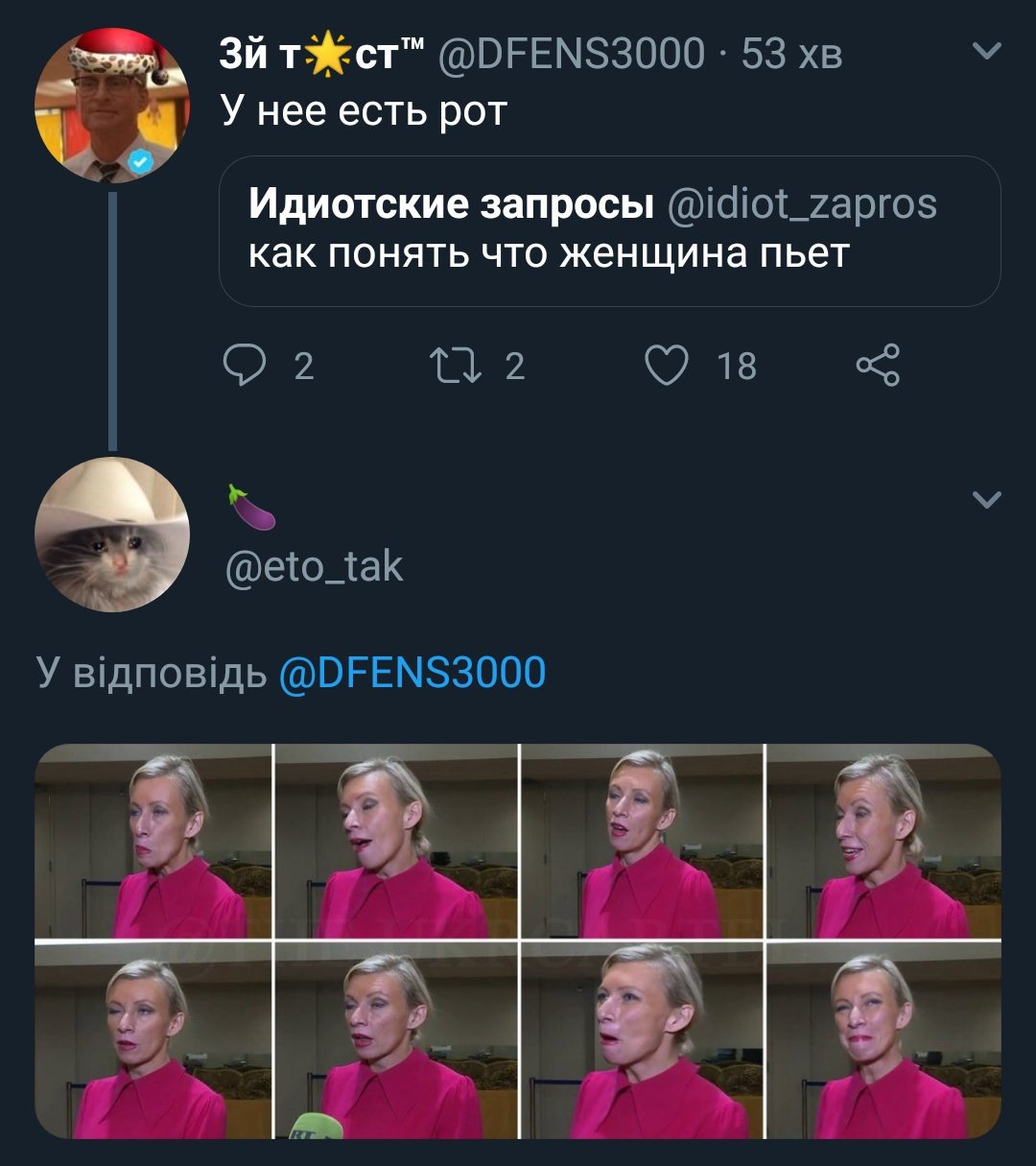
Task: Open the share icon beside 18 likes
Action: point(878,365)
